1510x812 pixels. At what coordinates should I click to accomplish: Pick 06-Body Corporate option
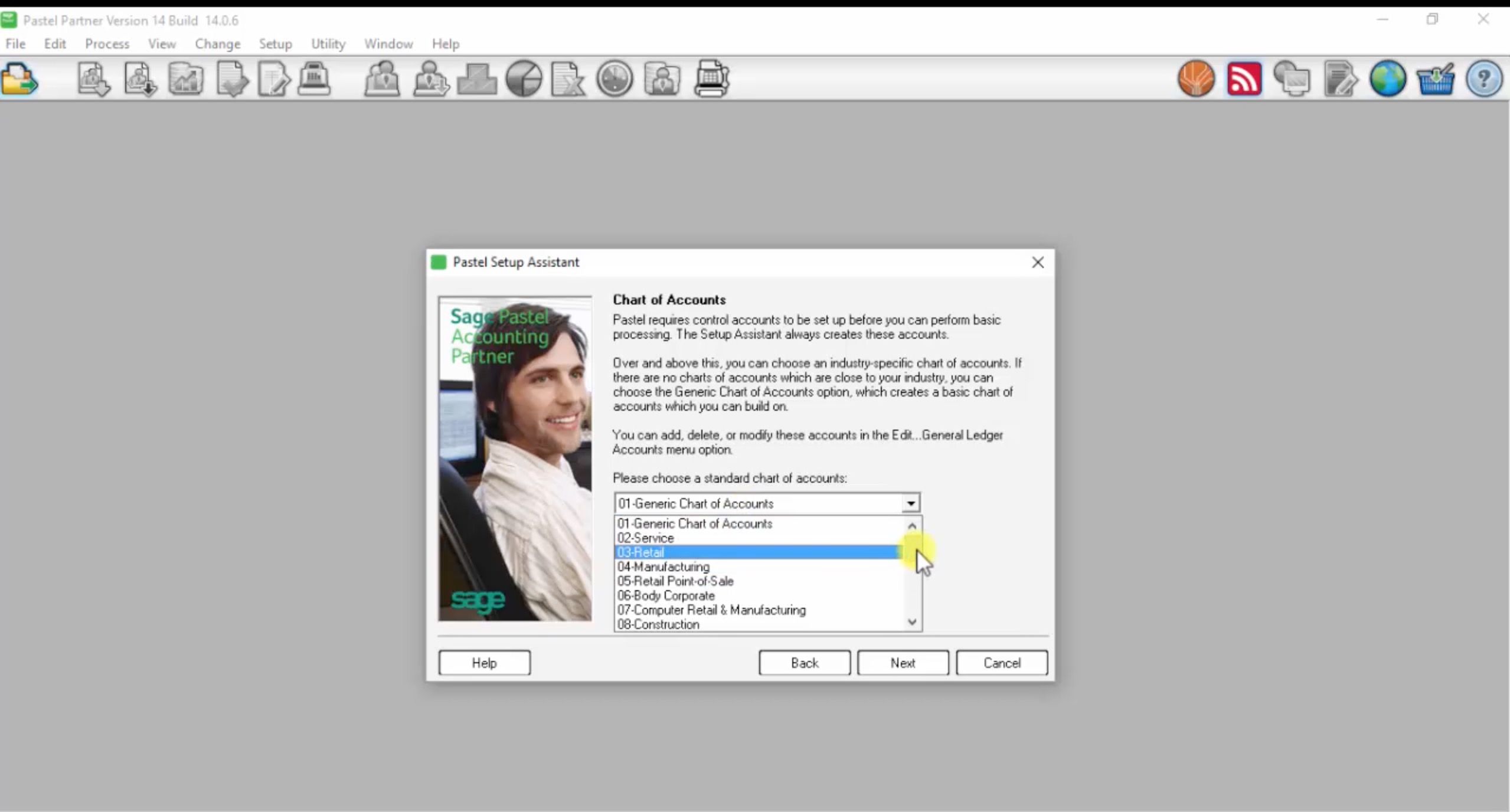(666, 595)
